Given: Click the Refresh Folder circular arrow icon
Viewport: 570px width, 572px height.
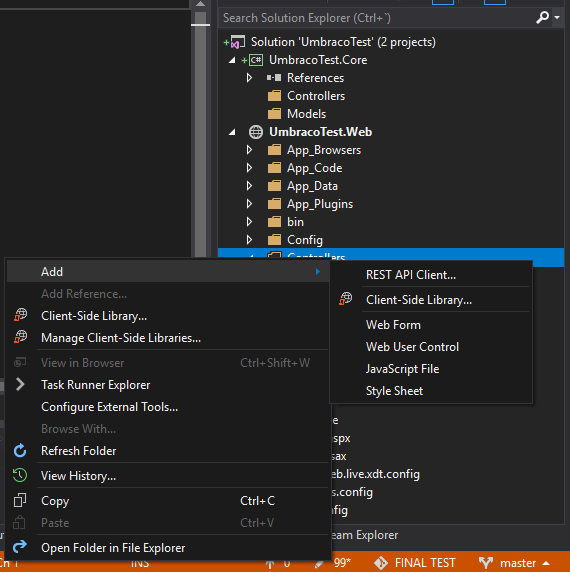Looking at the screenshot, I should [x=20, y=451].
